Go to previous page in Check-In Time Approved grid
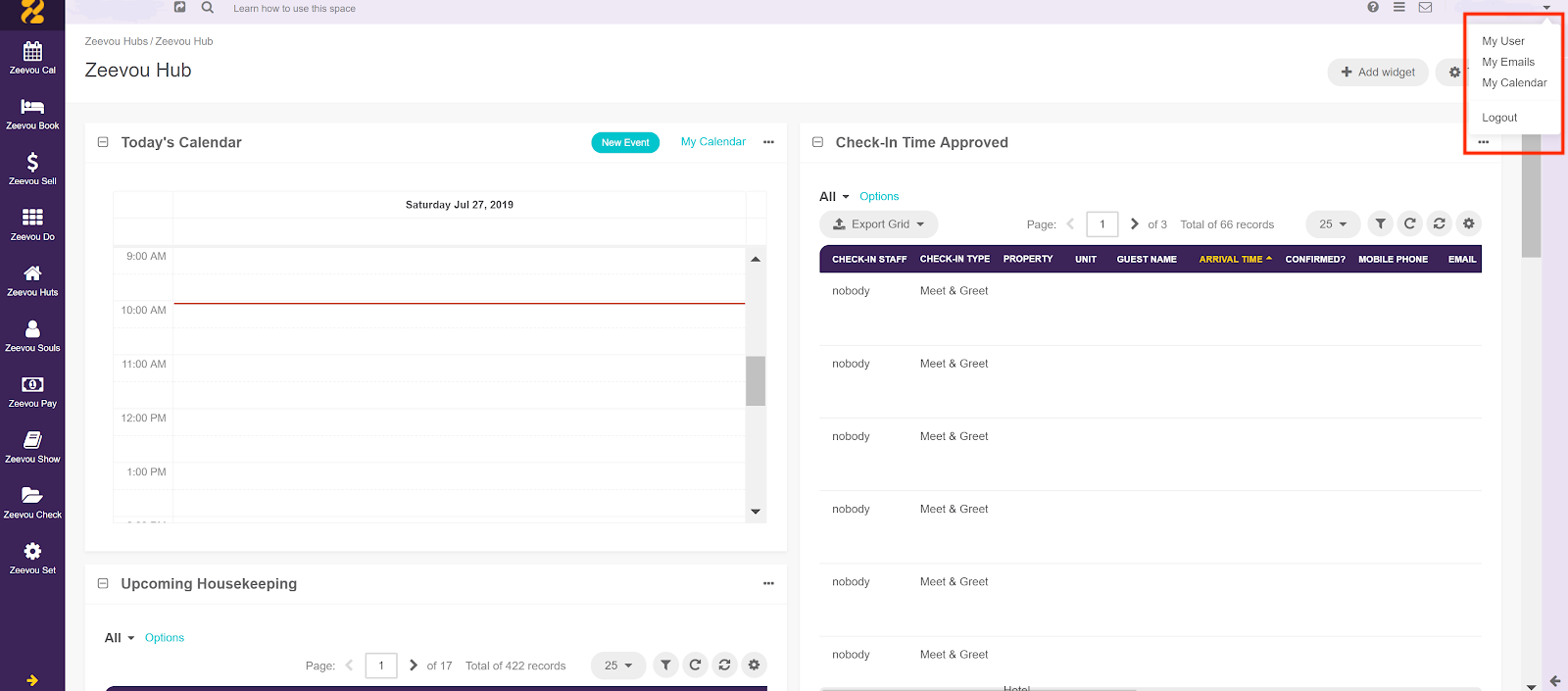This screenshot has width=1568, height=691. click(x=1070, y=223)
